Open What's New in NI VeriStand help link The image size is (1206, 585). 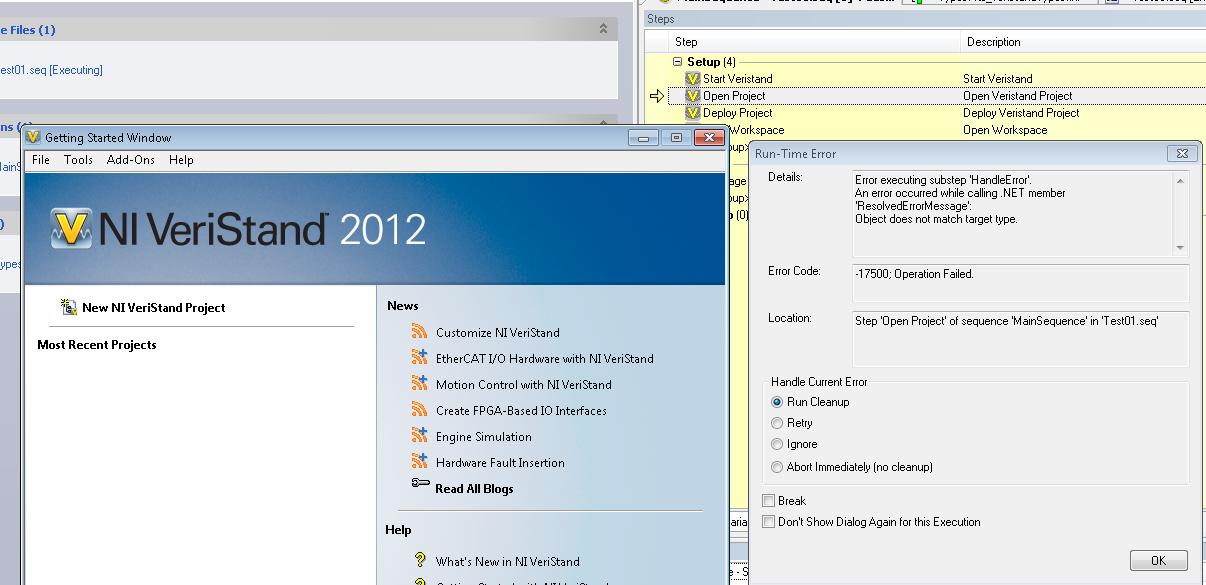[507, 562]
